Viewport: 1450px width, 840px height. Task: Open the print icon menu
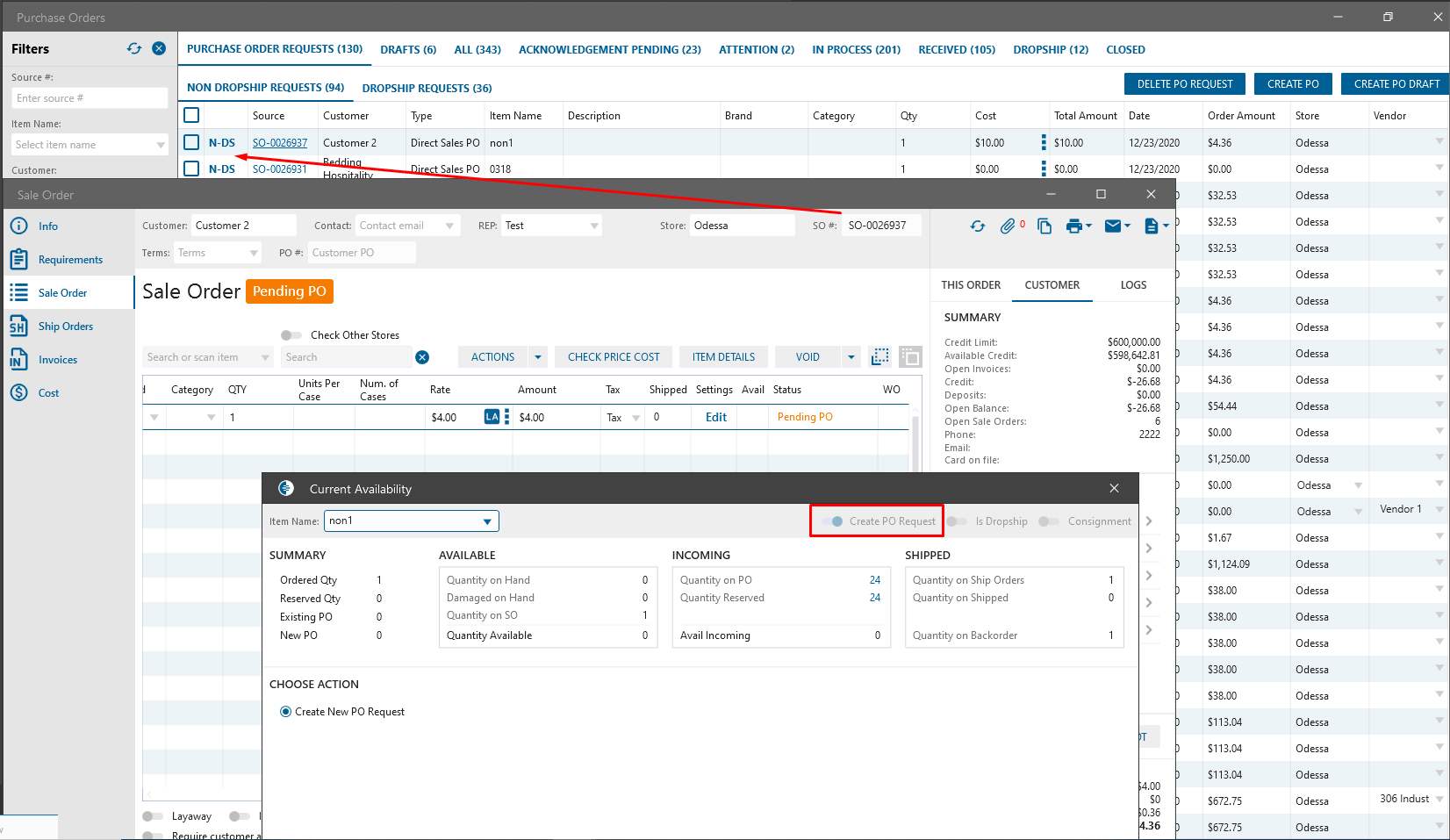point(1079,226)
